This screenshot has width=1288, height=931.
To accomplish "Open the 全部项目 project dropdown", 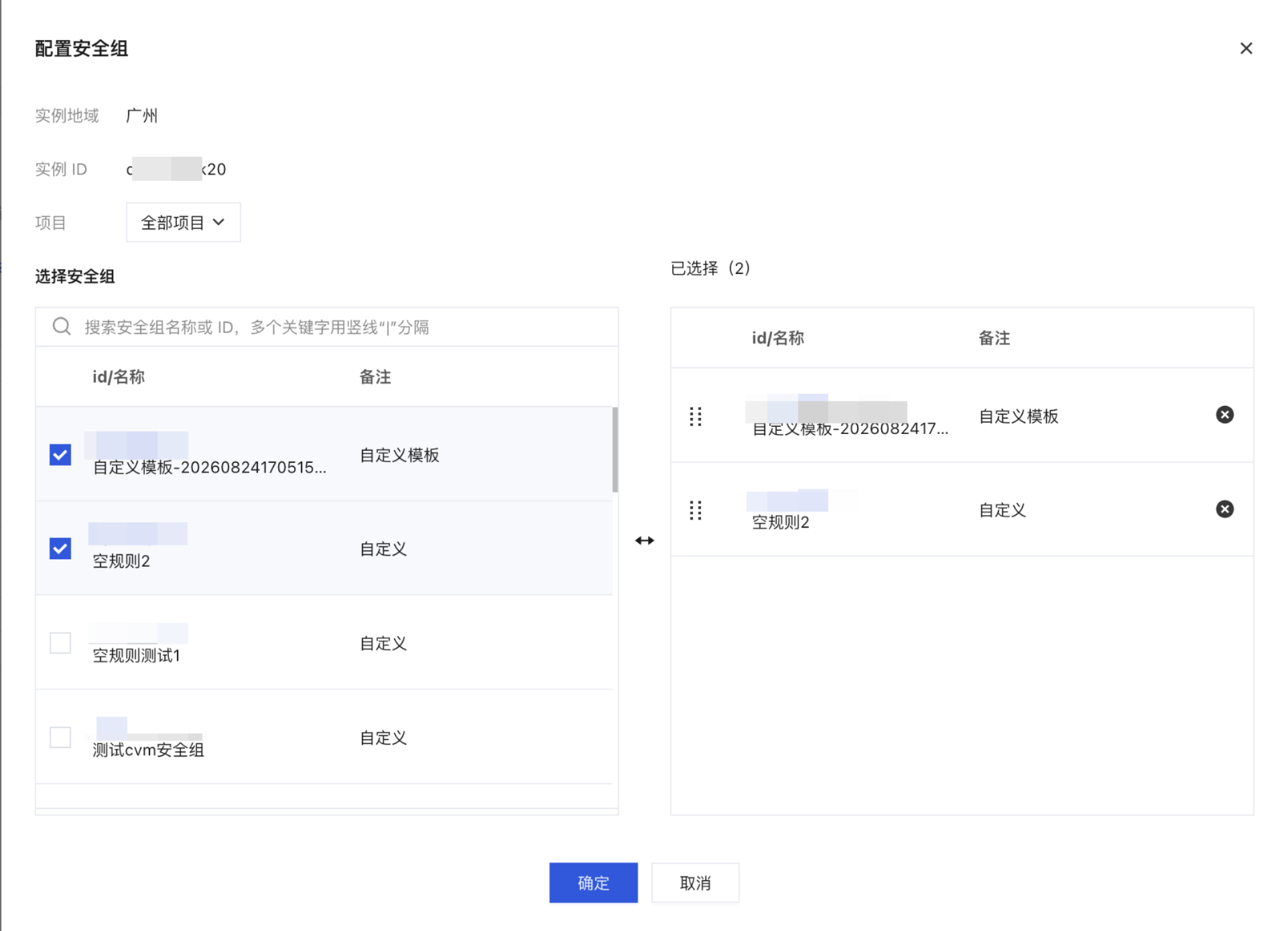I will tap(183, 222).
